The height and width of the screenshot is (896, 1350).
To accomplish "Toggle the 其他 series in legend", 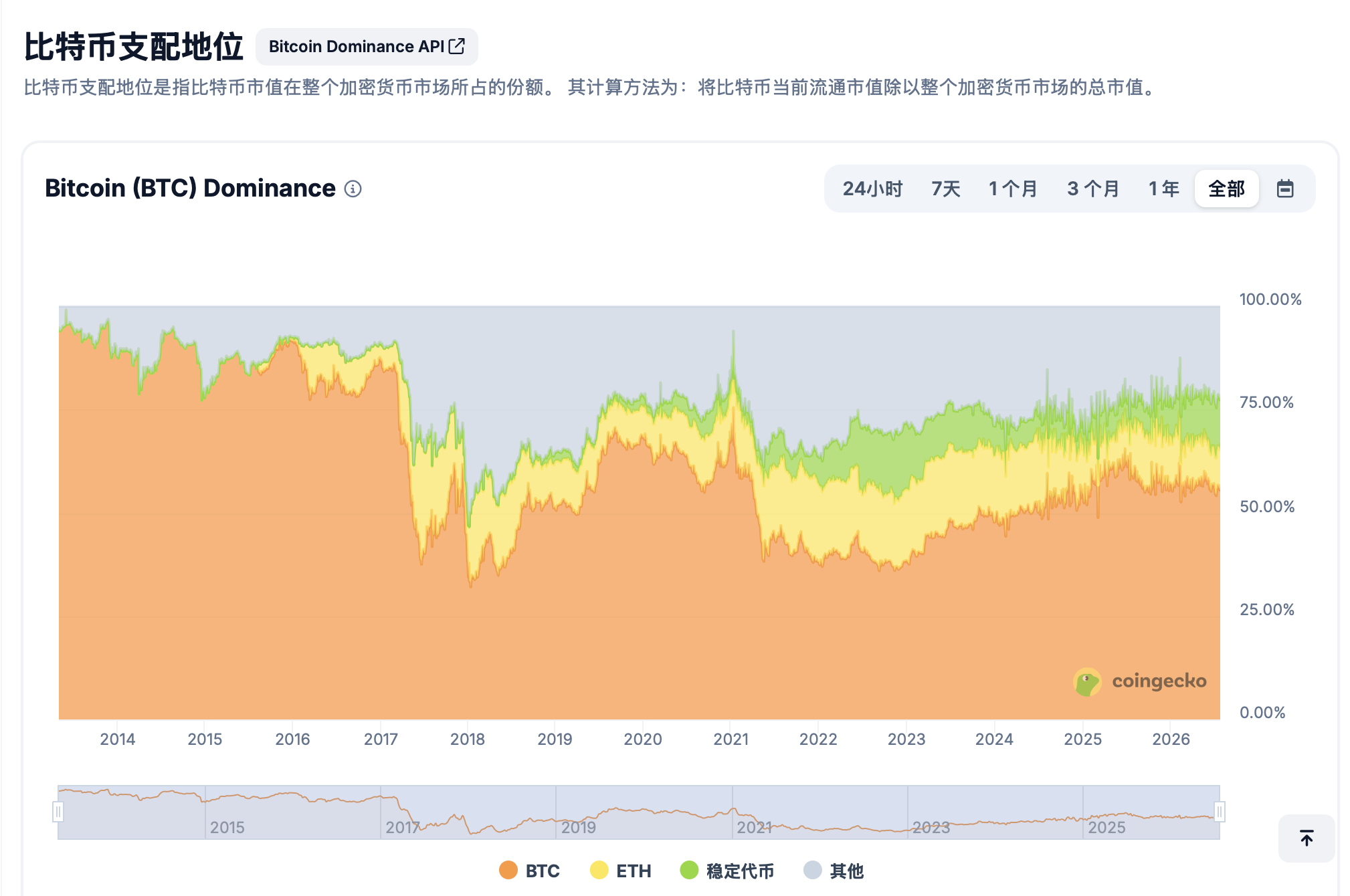I will tap(834, 871).
